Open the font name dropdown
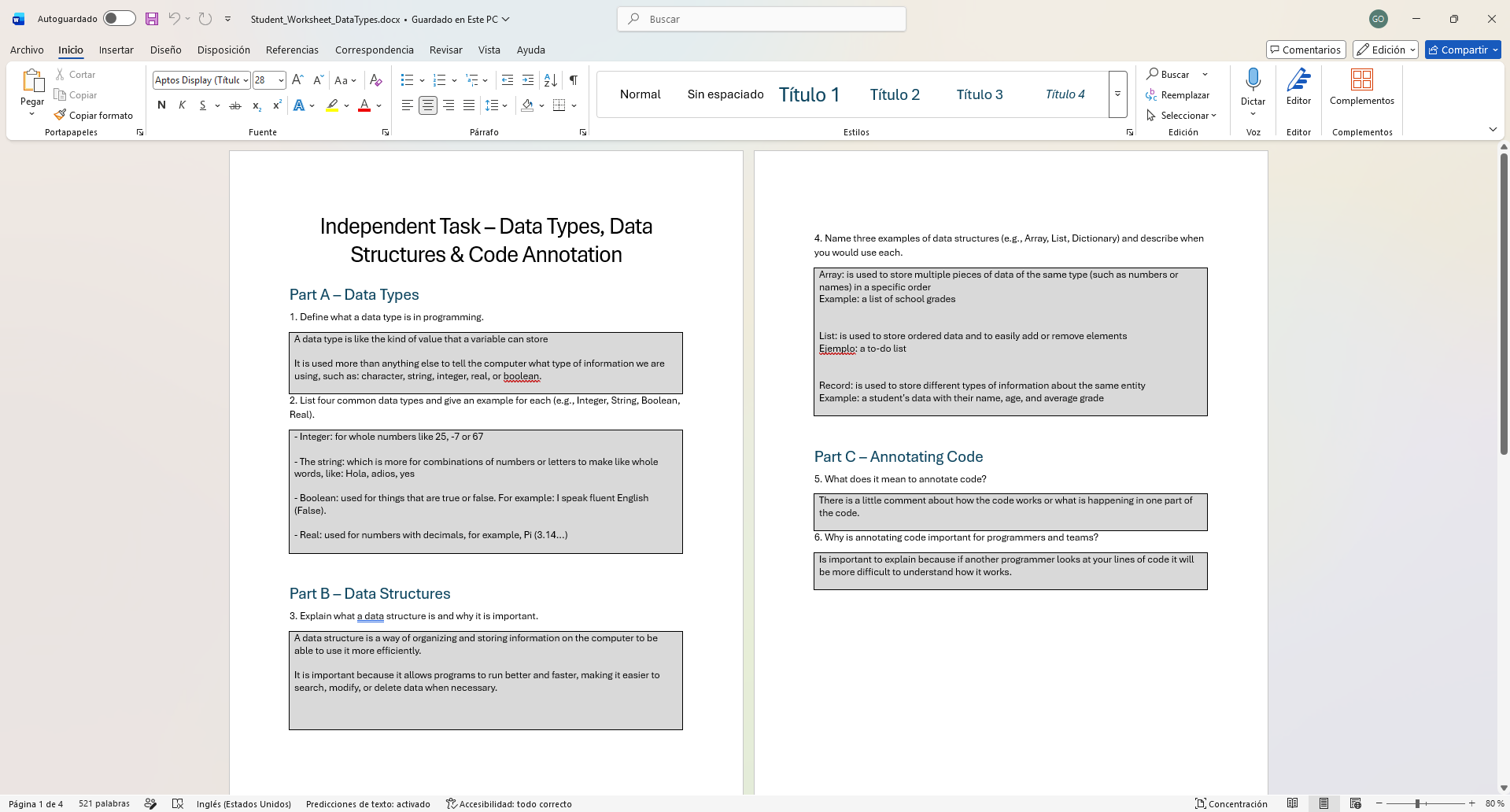 click(246, 80)
